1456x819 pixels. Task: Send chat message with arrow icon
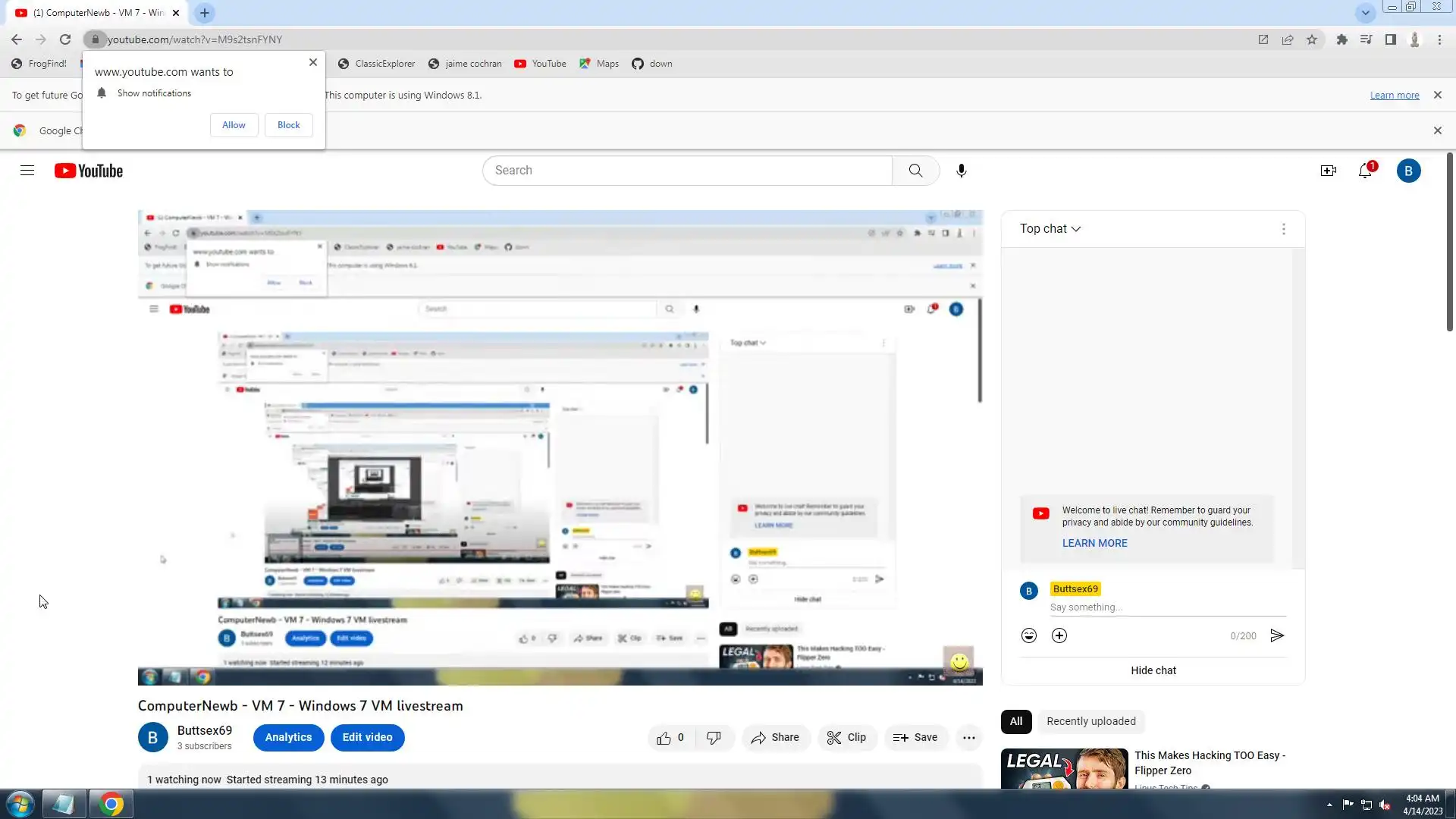click(x=1277, y=635)
